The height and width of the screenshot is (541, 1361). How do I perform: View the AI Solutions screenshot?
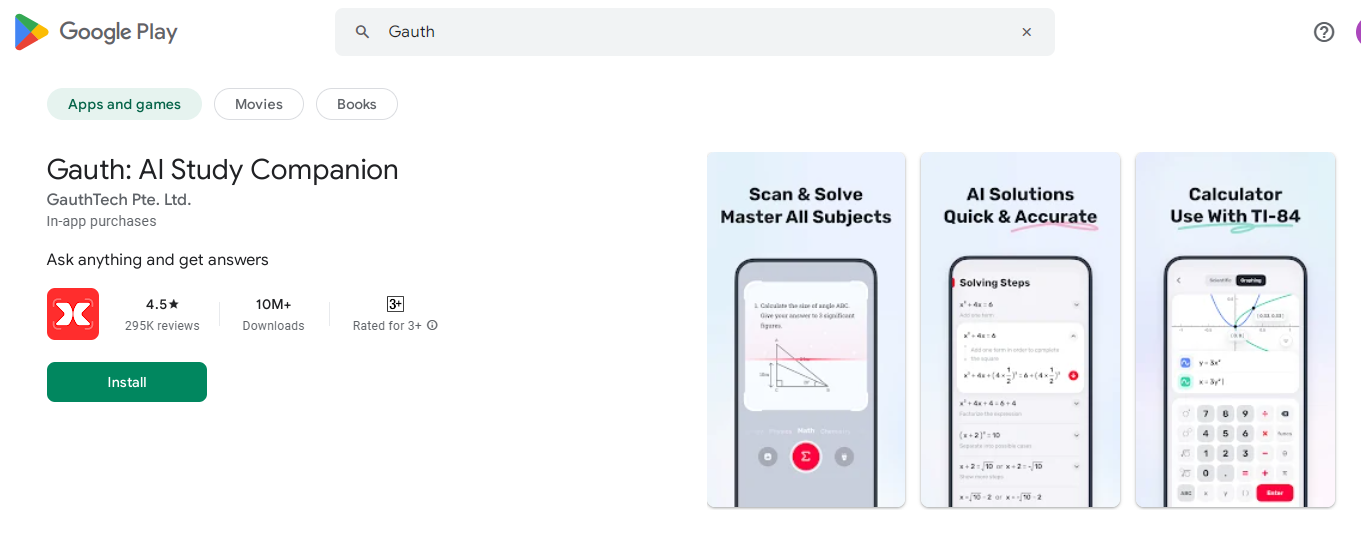[1020, 330]
